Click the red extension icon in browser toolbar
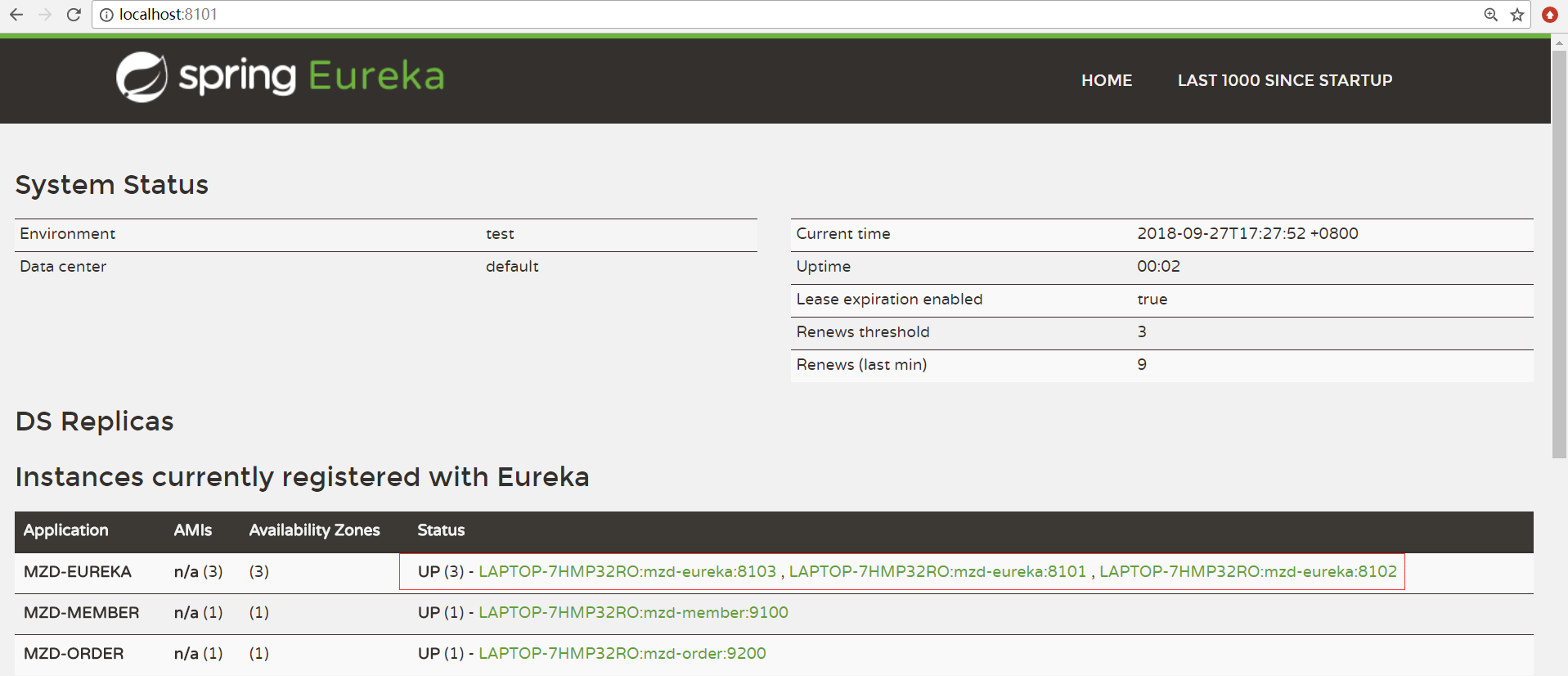 tap(1549, 15)
